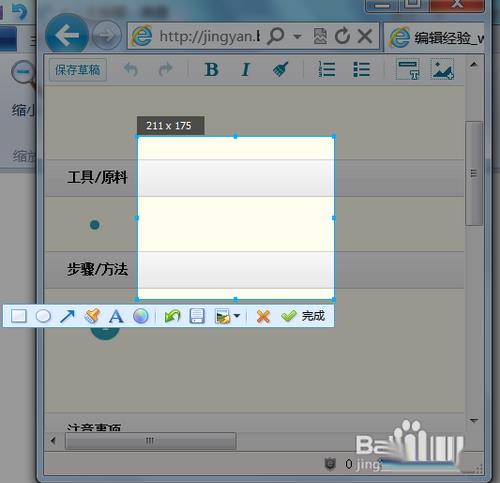Click the insert image icon
Image resolution: width=500 pixels, height=483 pixels.
click(x=442, y=69)
